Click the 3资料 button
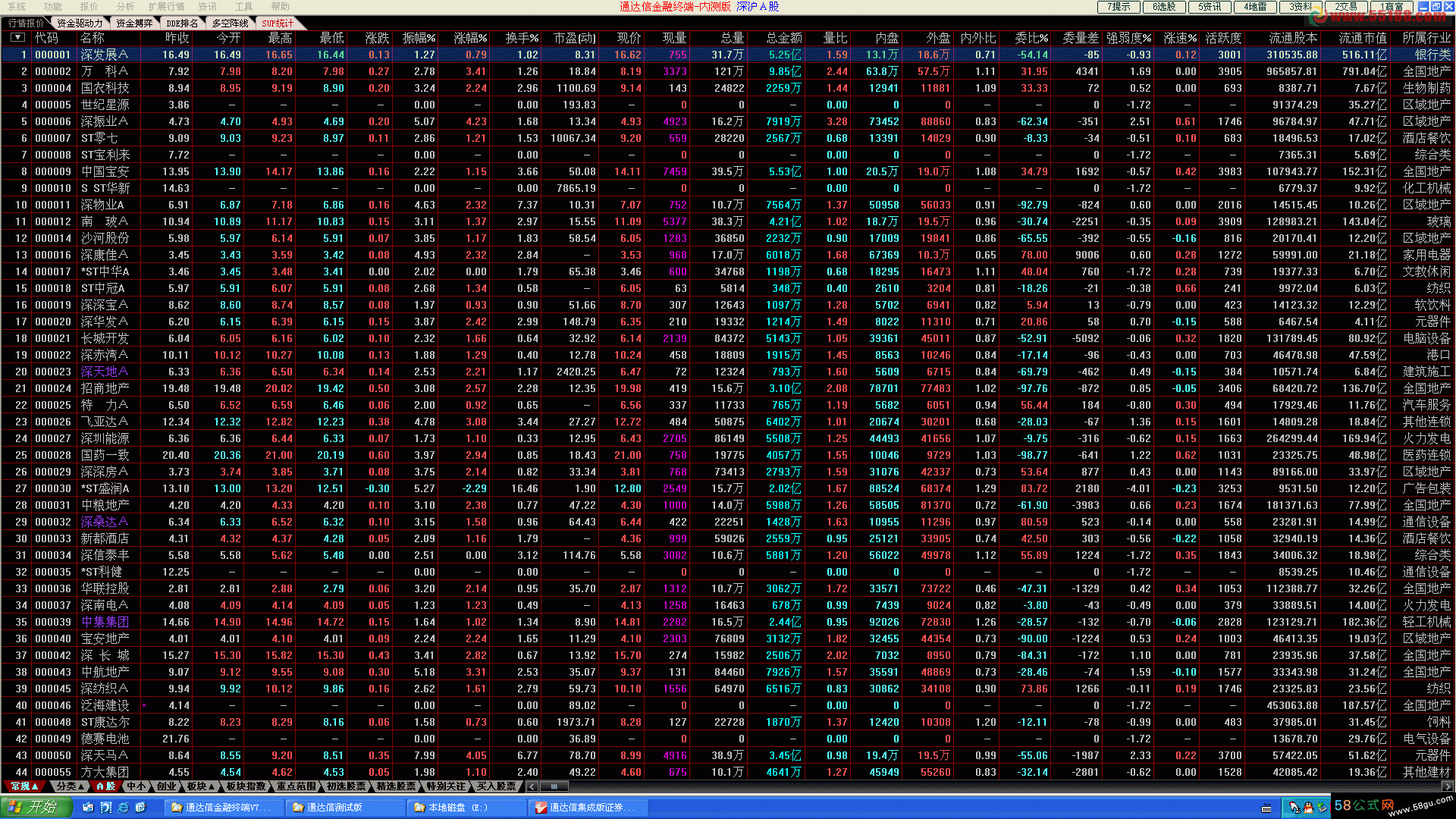The width and height of the screenshot is (1456, 819). 1301,6
